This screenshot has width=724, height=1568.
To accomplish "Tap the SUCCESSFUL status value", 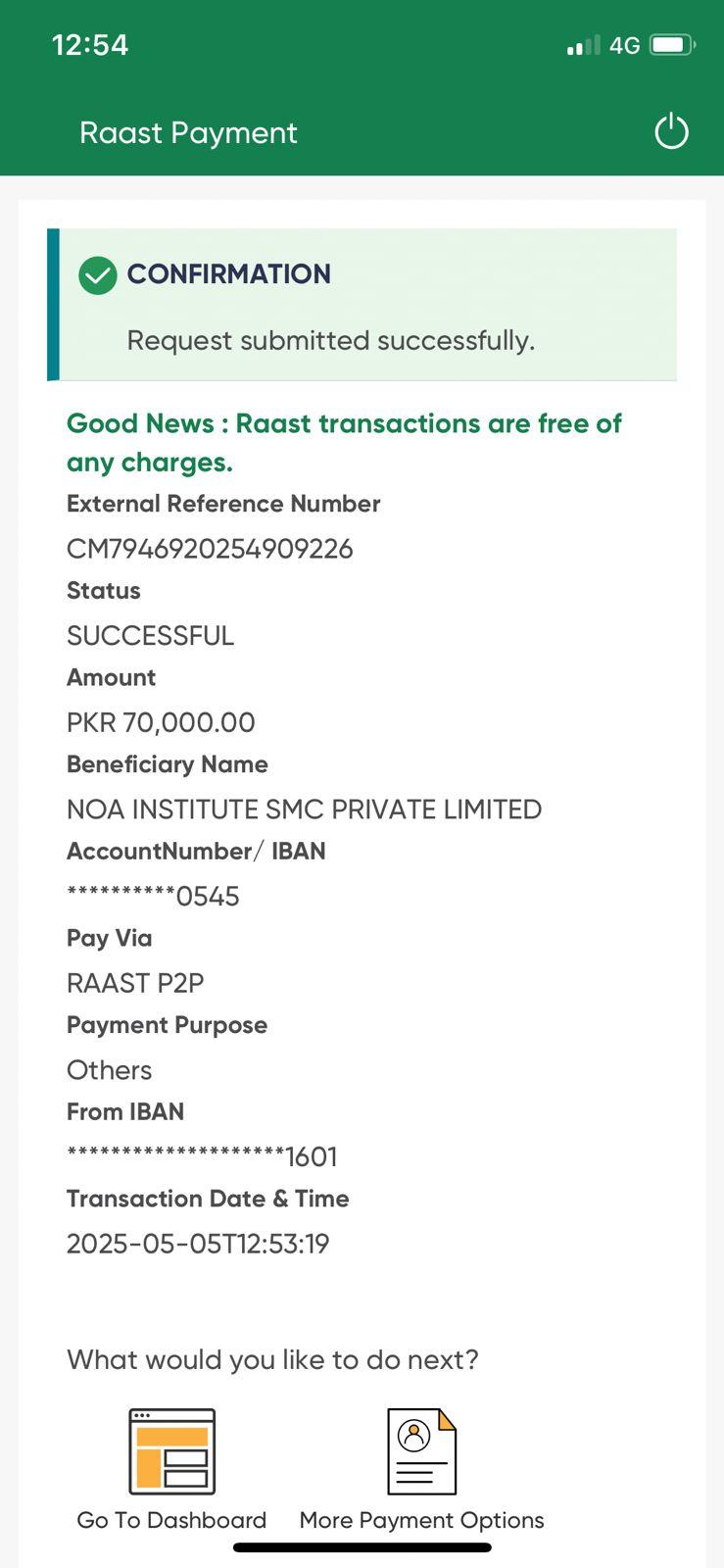I will coord(150,636).
